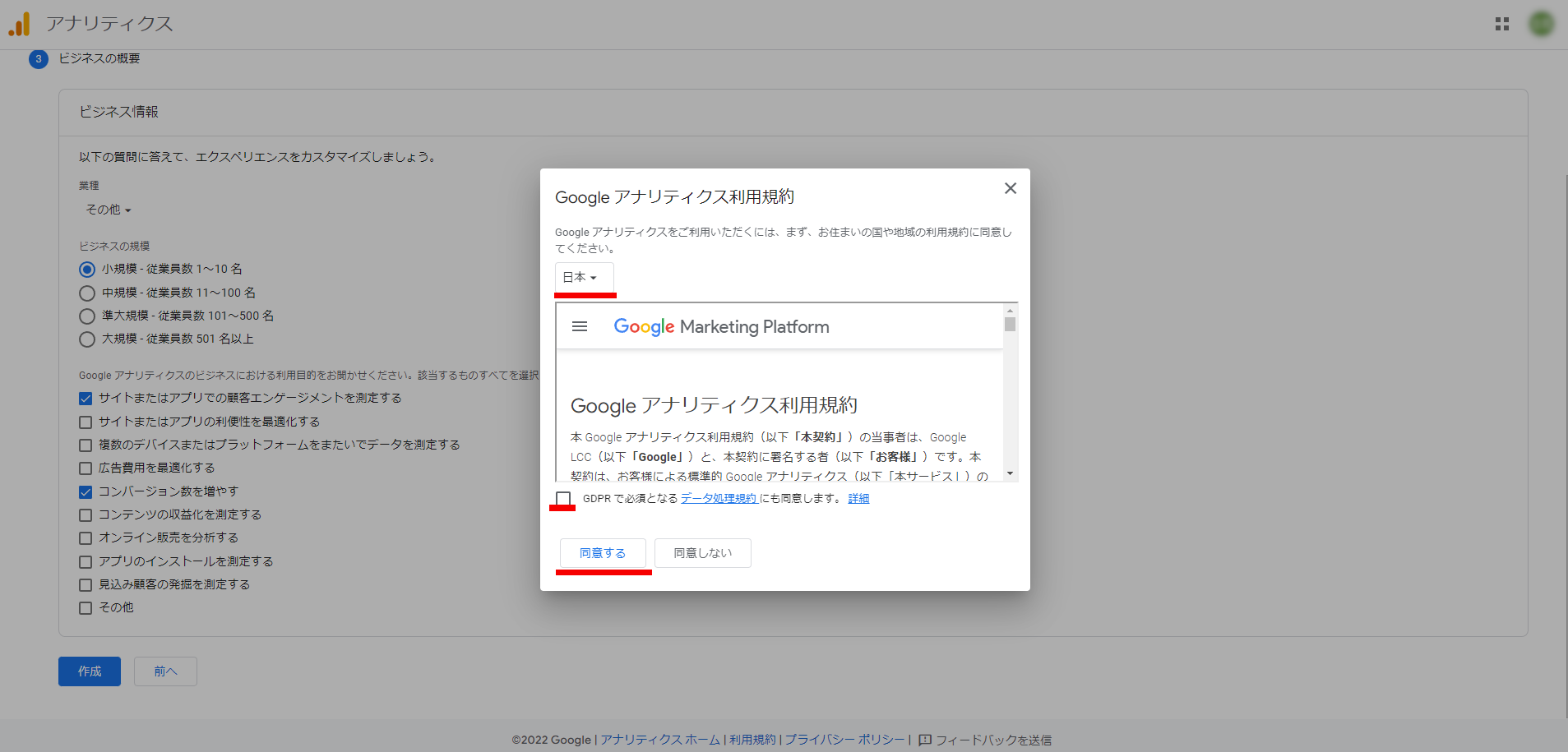
Task: Click the dialog title Google アナリティクス利用規約
Action: pyautogui.click(x=674, y=197)
